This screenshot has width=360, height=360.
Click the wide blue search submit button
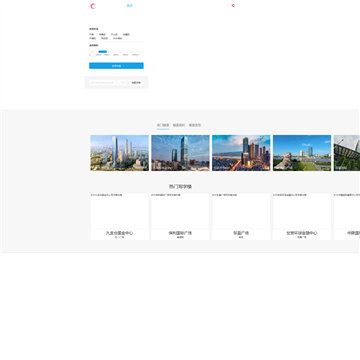pos(116,66)
